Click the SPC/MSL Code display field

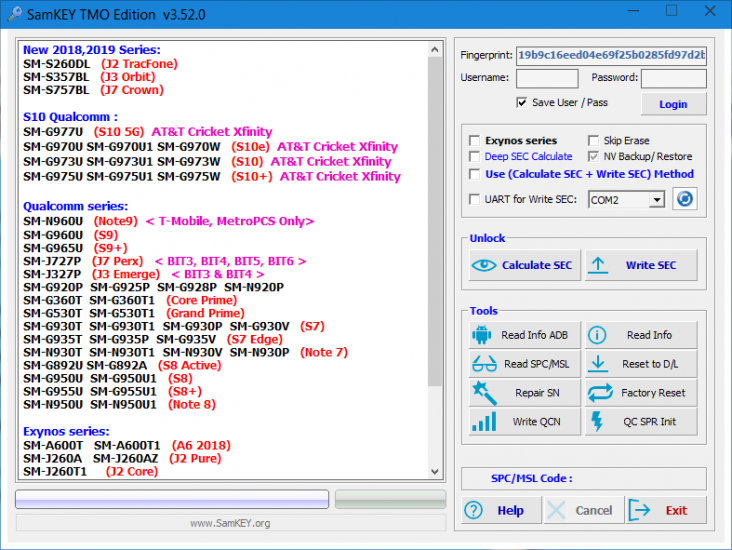[584, 478]
